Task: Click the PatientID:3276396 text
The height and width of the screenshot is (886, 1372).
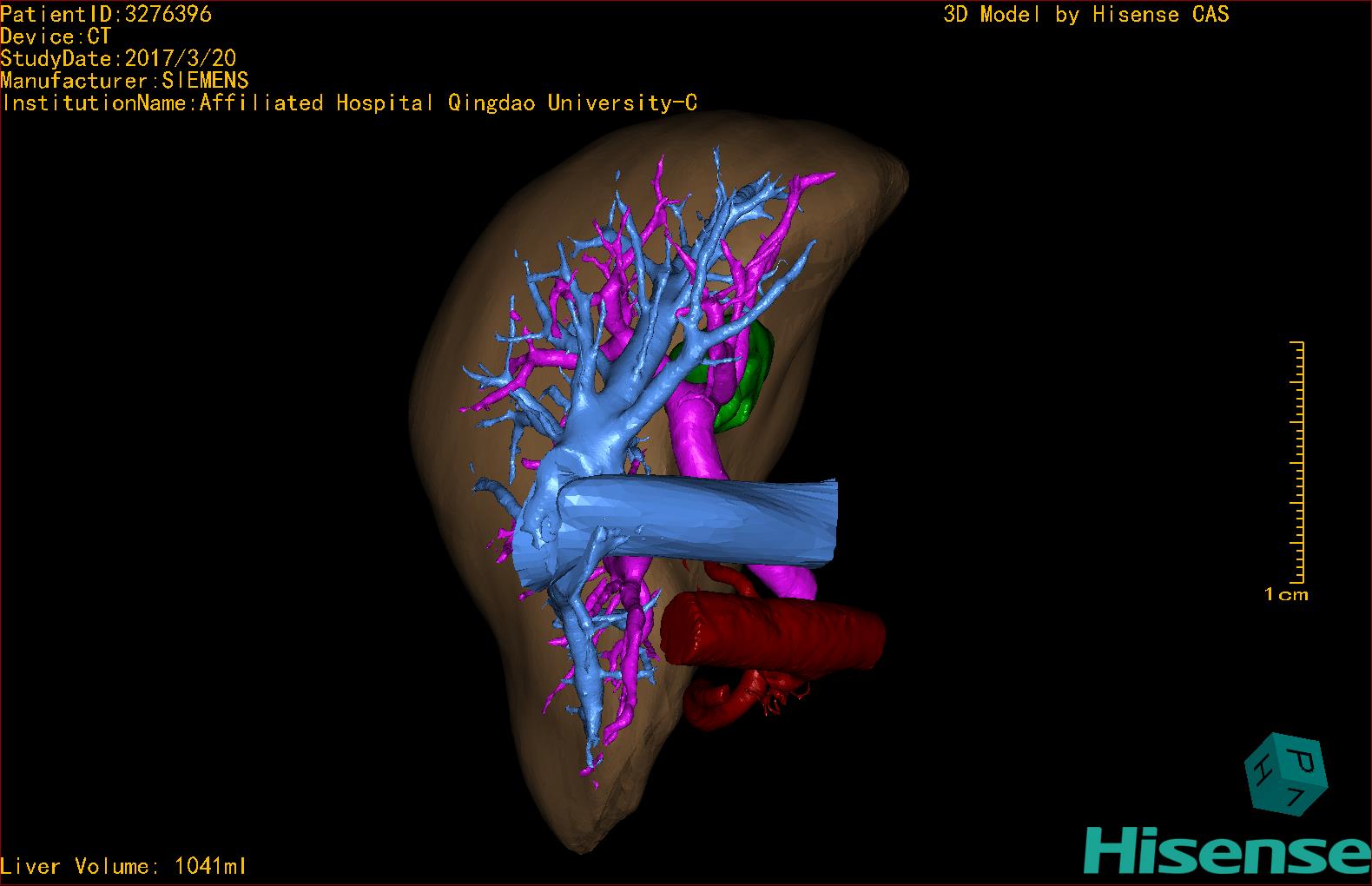Action: (106, 14)
